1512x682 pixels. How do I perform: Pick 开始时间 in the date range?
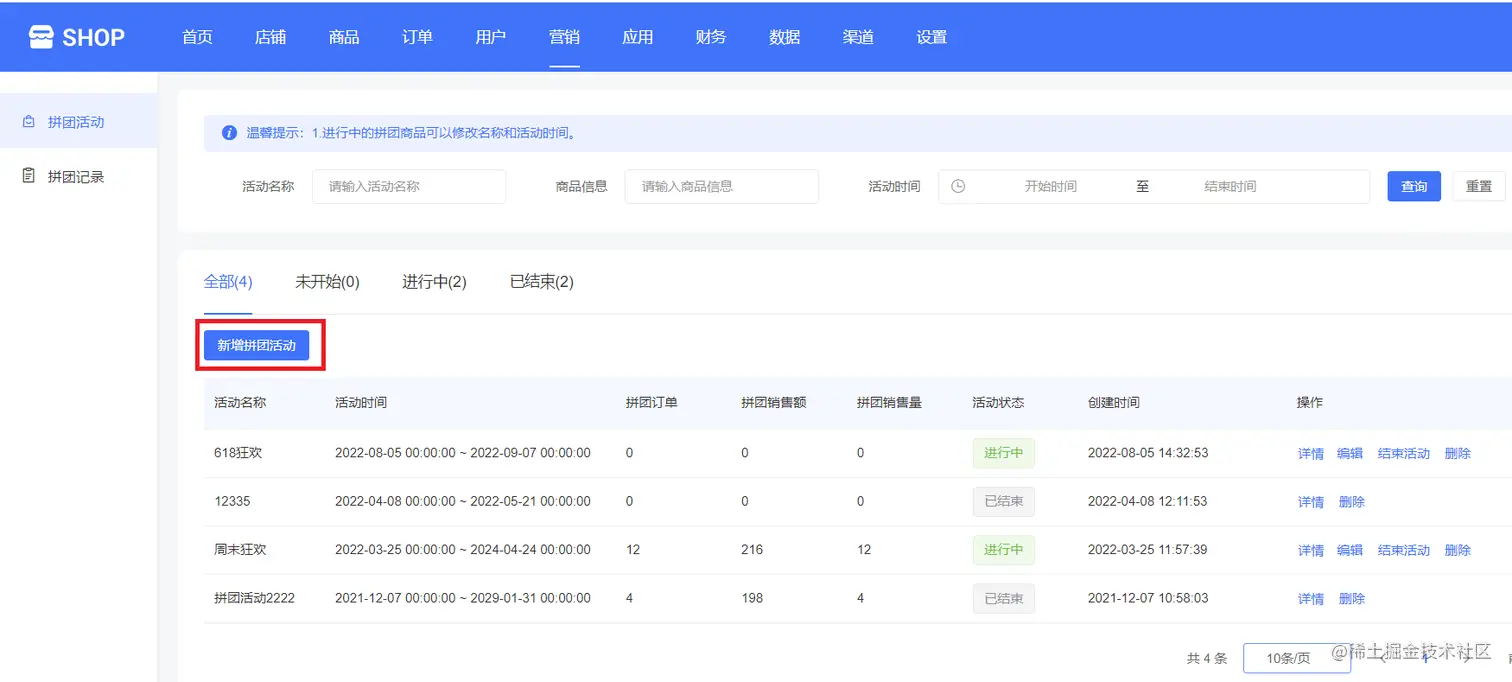(1050, 186)
